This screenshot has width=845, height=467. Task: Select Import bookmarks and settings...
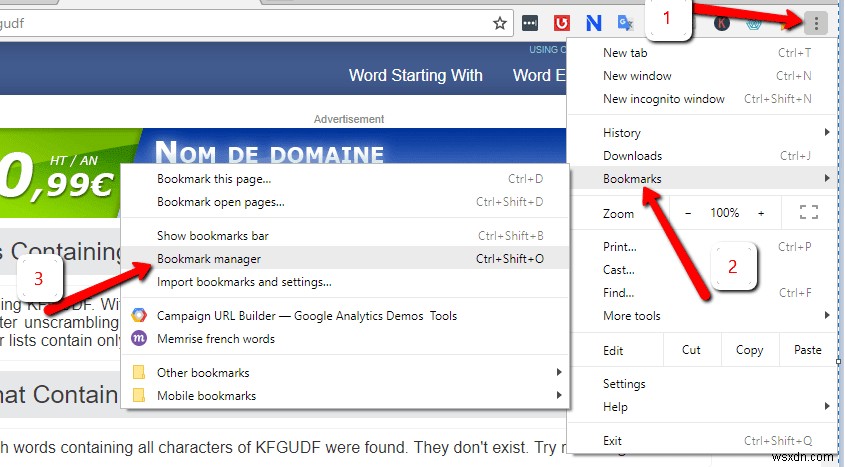pyautogui.click(x=345, y=282)
